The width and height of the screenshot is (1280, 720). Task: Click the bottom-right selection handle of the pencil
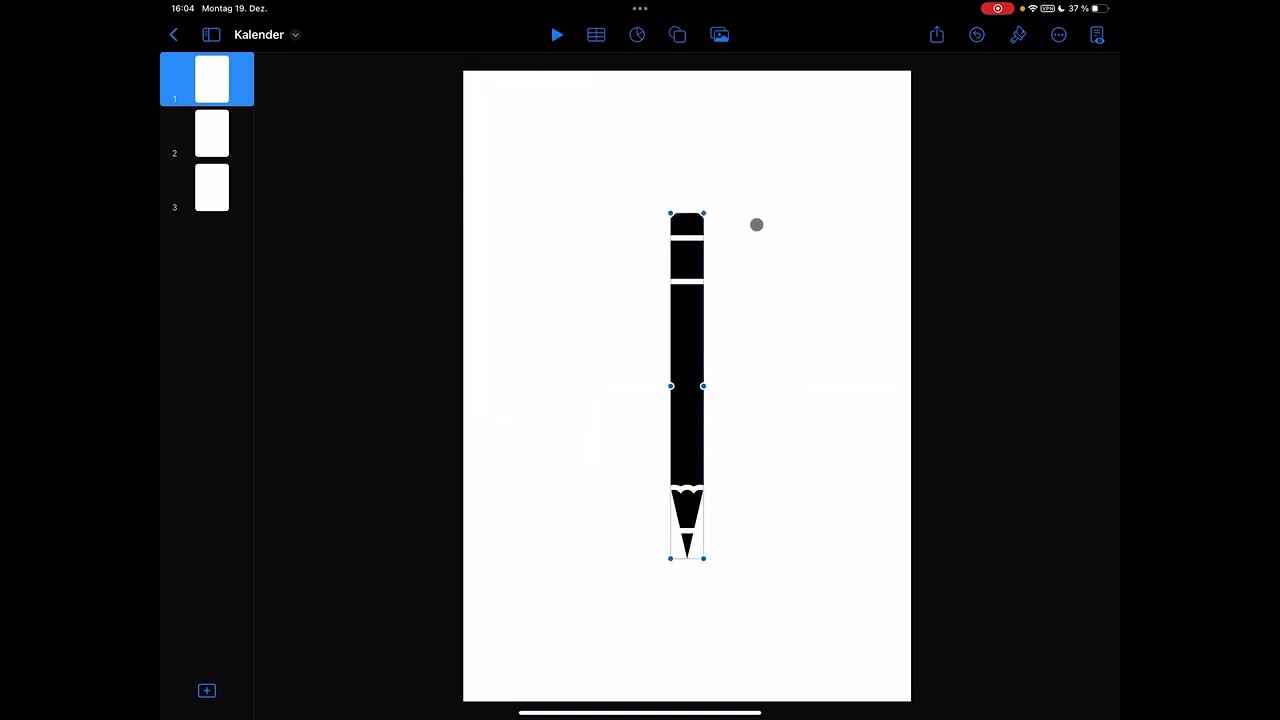pos(704,559)
